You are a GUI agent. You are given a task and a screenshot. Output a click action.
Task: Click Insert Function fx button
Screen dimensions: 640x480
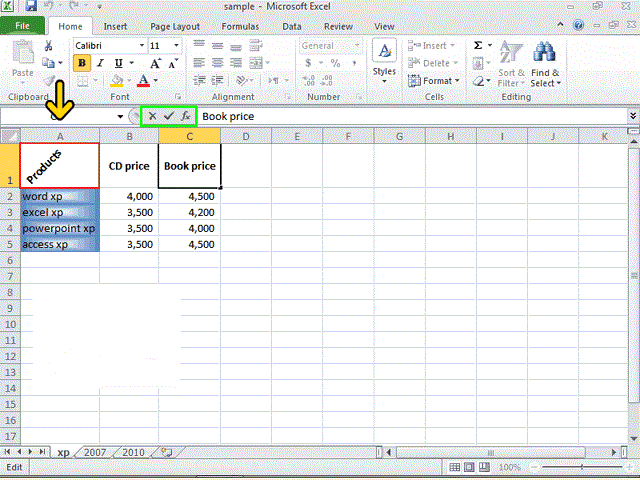186,116
